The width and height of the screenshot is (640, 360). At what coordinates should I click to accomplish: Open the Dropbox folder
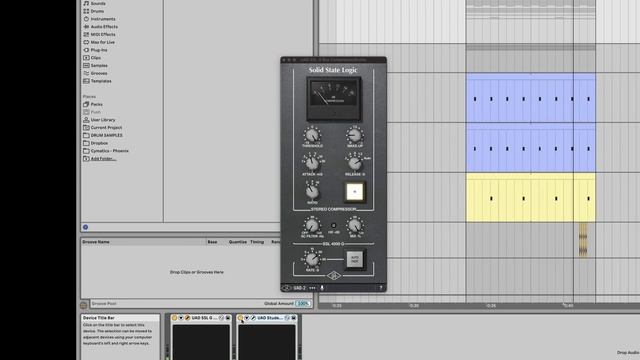pos(99,143)
